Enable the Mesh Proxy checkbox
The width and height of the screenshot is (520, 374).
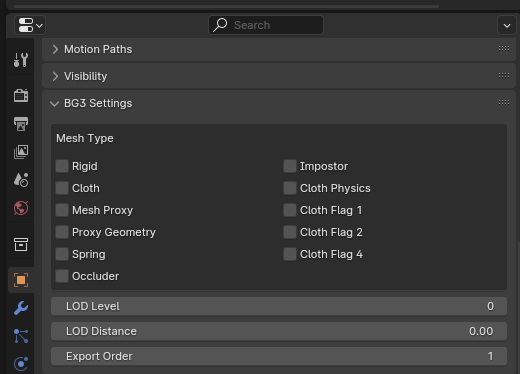(62, 210)
